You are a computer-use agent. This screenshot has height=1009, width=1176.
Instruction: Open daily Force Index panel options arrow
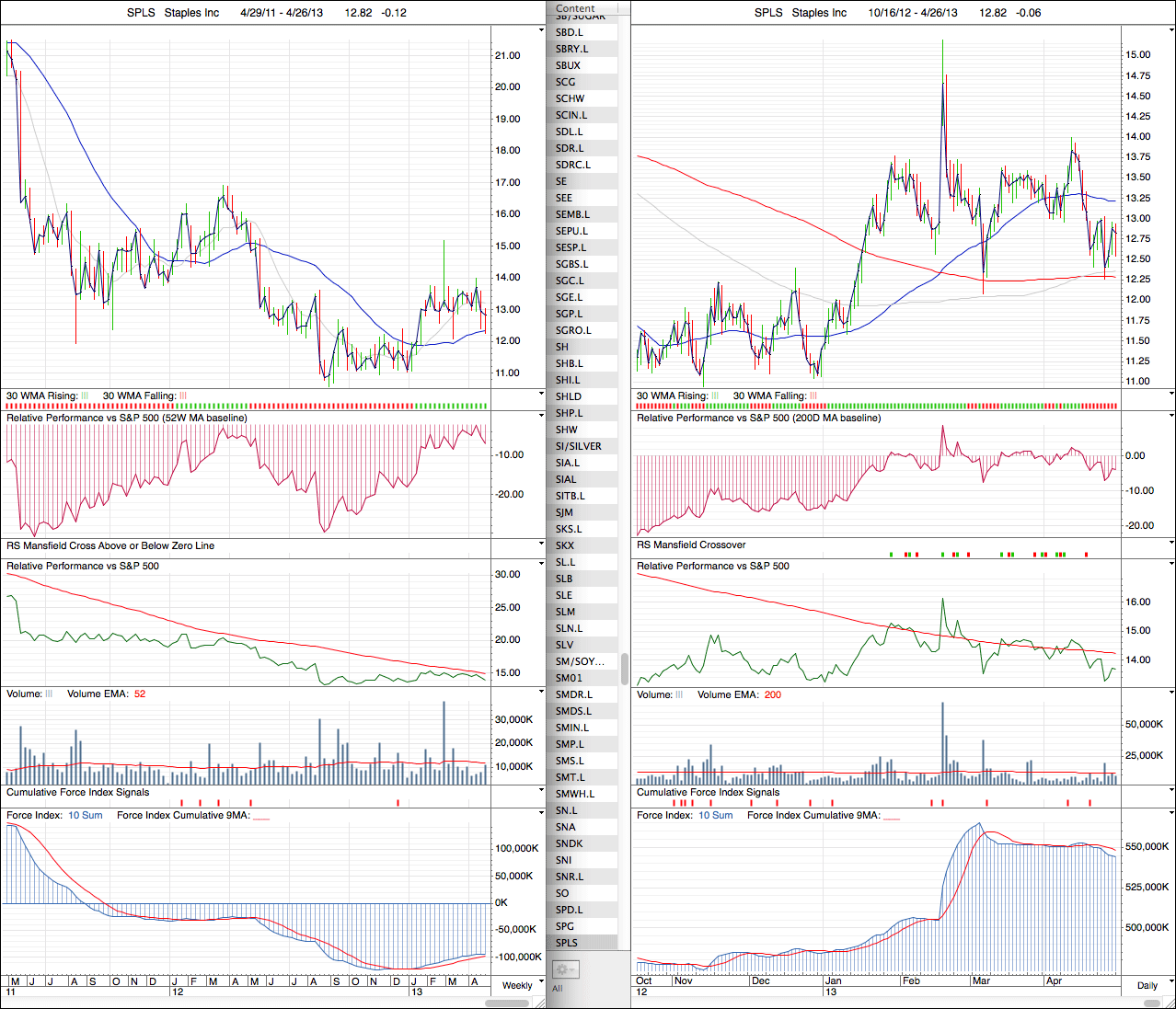(x=1170, y=814)
